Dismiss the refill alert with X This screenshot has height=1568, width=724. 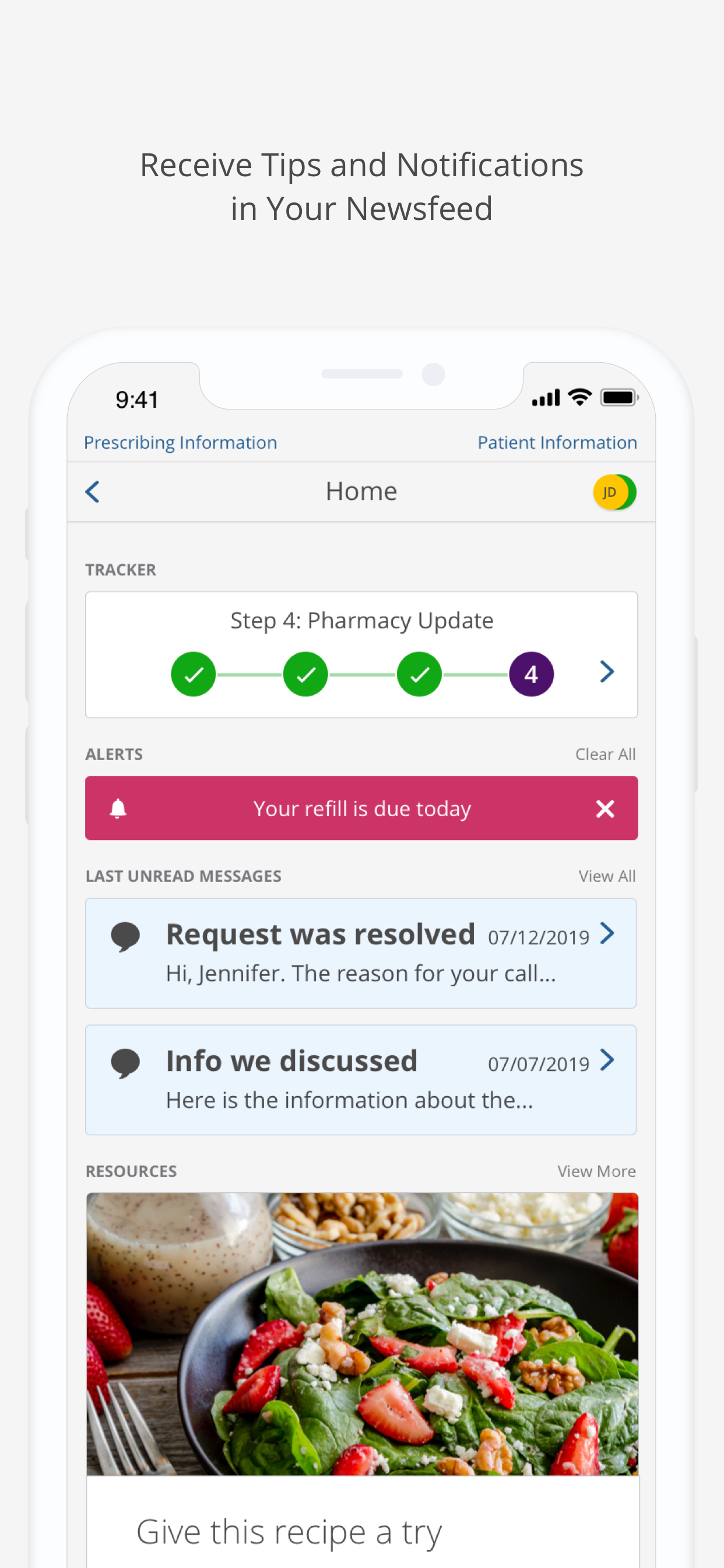pyautogui.click(x=604, y=808)
